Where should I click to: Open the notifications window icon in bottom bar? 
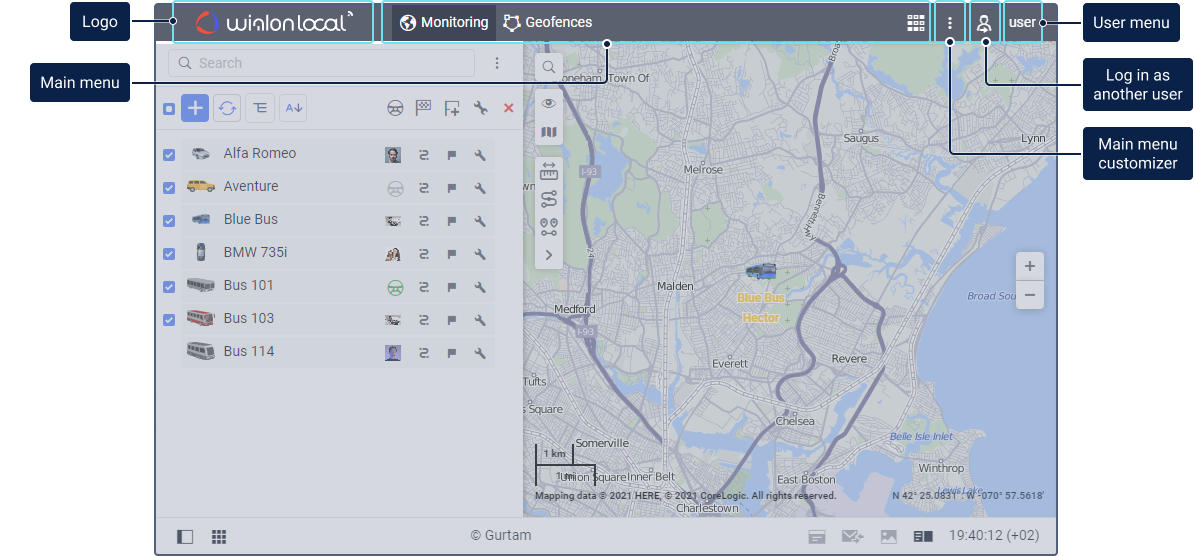pyautogui.click(x=817, y=537)
